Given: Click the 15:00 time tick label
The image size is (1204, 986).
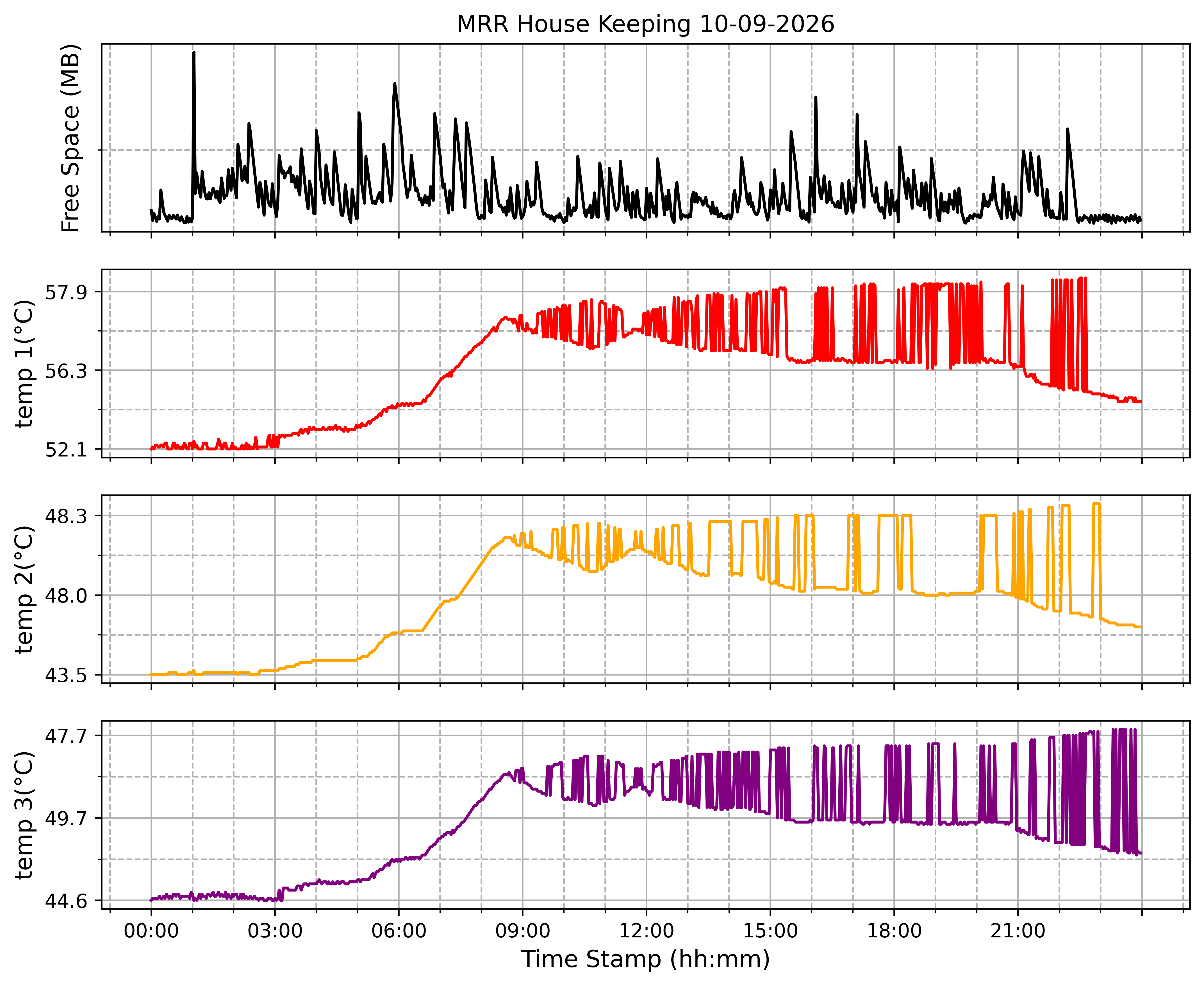Looking at the screenshot, I should (770, 931).
